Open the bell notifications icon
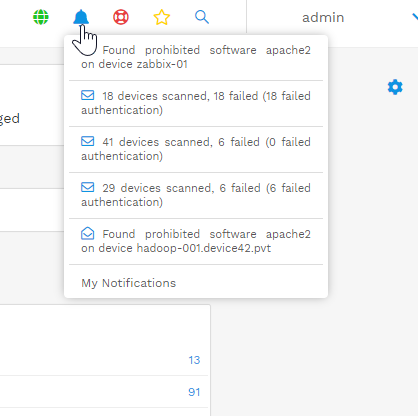This screenshot has height=416, width=418. (x=81, y=17)
